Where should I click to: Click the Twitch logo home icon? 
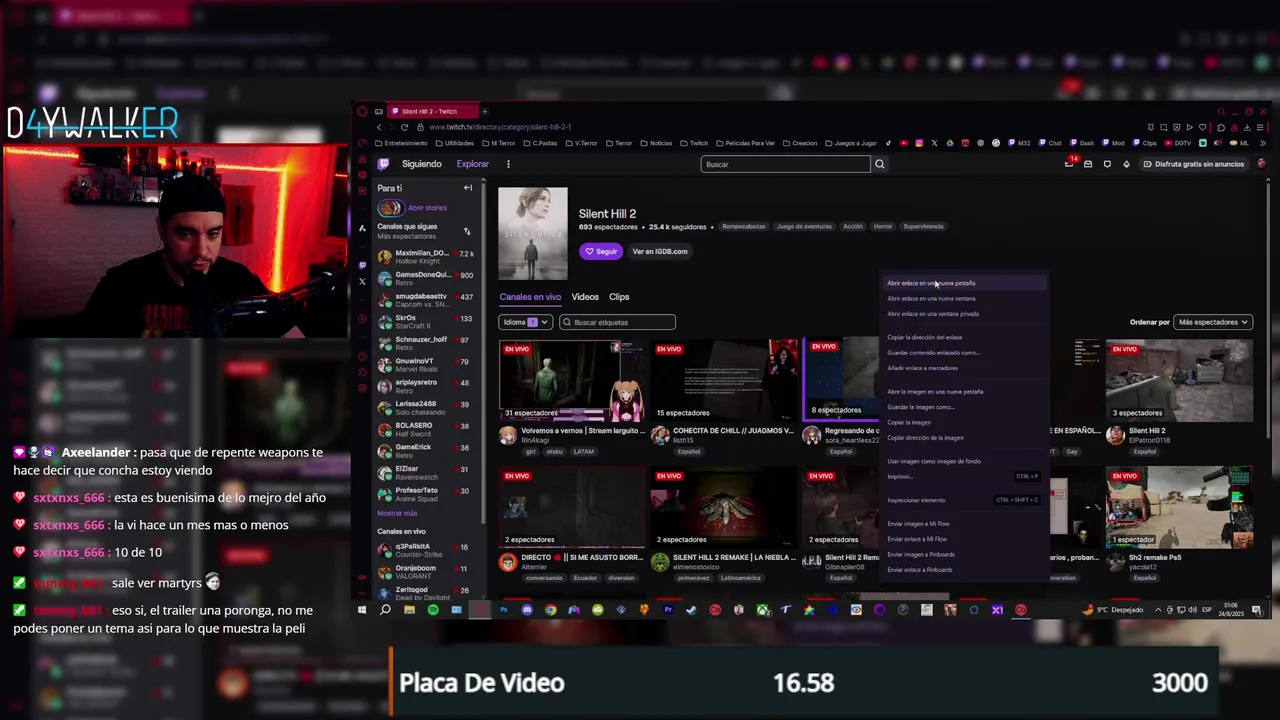pyautogui.click(x=383, y=164)
